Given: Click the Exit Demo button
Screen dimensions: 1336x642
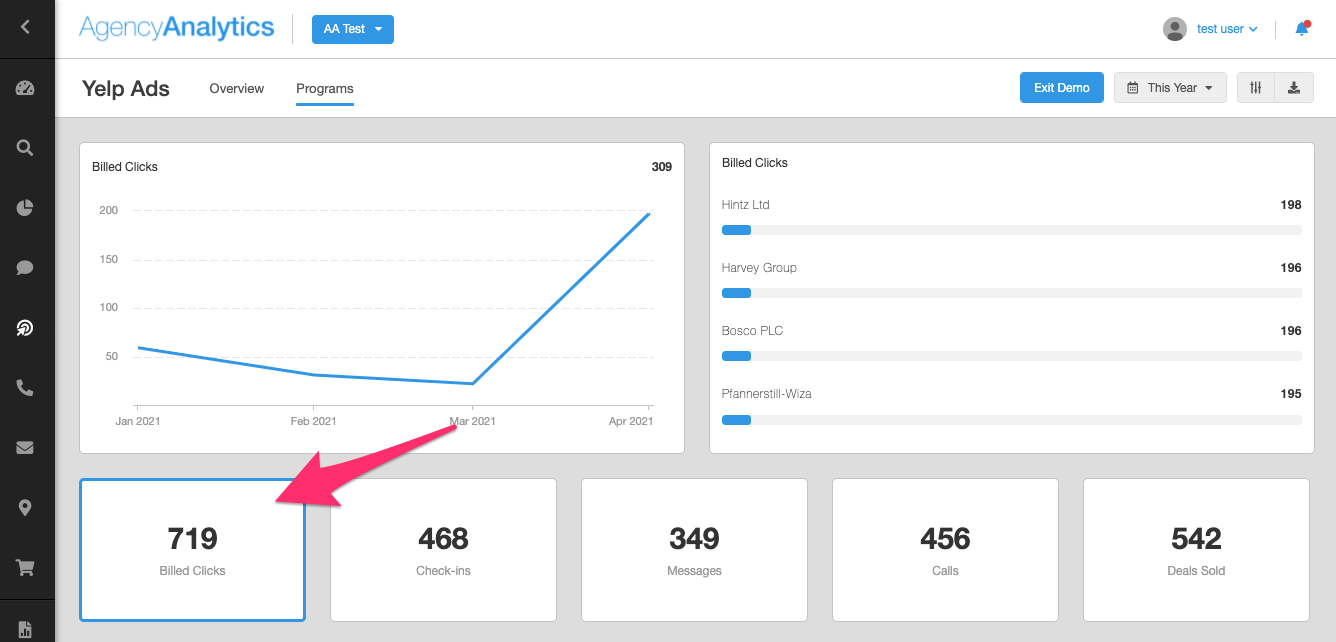Looking at the screenshot, I should 1061,88.
